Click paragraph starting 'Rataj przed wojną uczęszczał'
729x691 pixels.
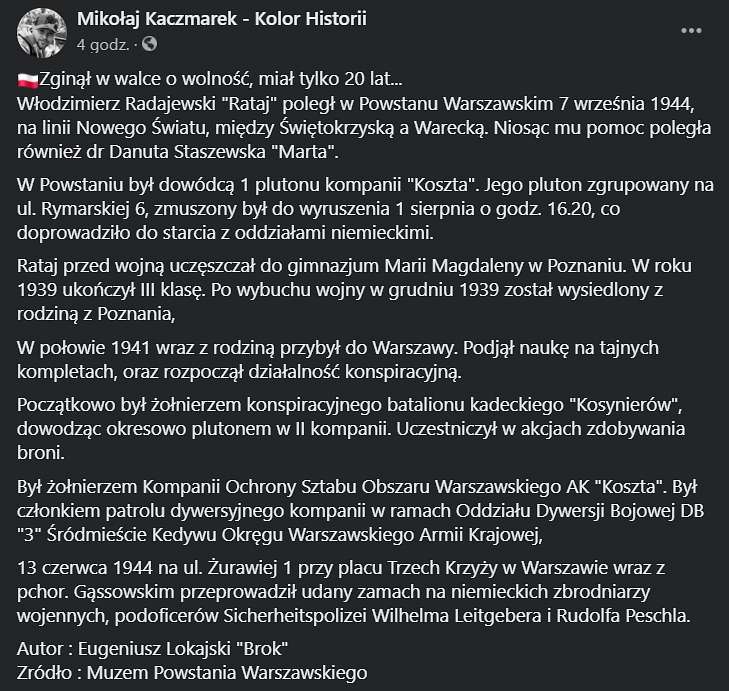click(x=354, y=290)
